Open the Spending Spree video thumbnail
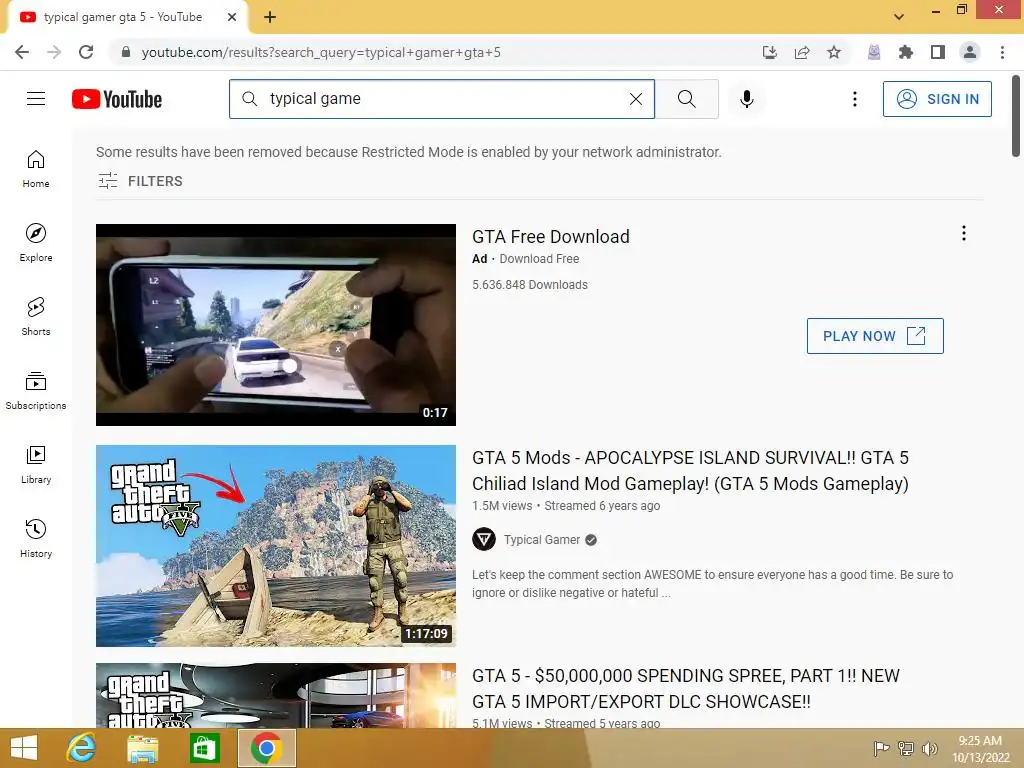 (276, 696)
